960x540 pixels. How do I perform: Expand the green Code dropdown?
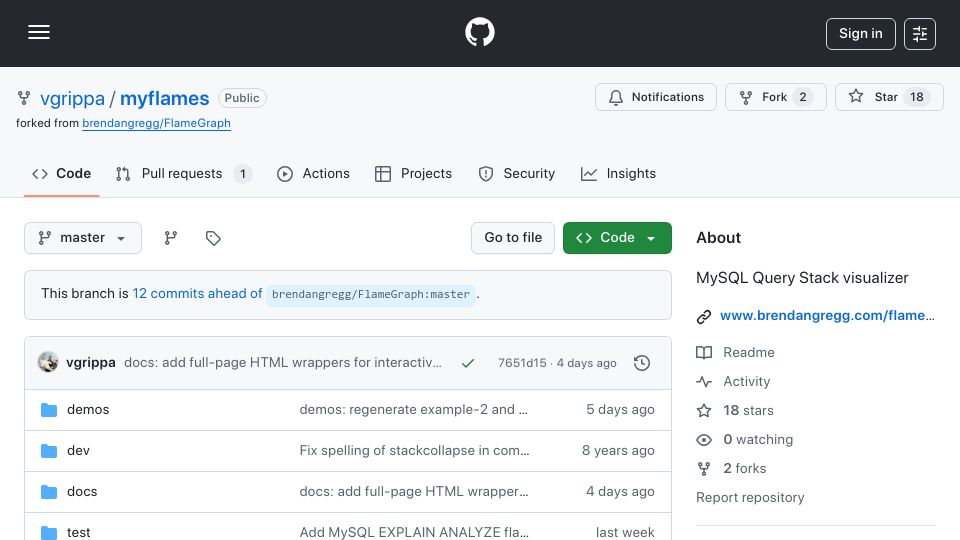617,238
